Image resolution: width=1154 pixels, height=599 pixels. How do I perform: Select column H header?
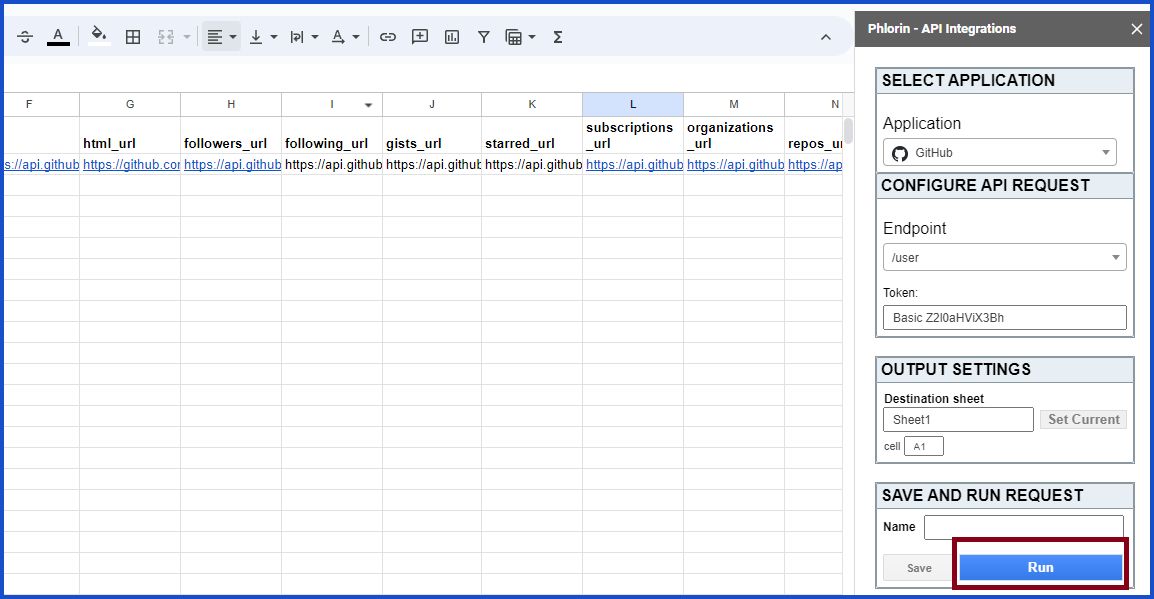(x=231, y=104)
